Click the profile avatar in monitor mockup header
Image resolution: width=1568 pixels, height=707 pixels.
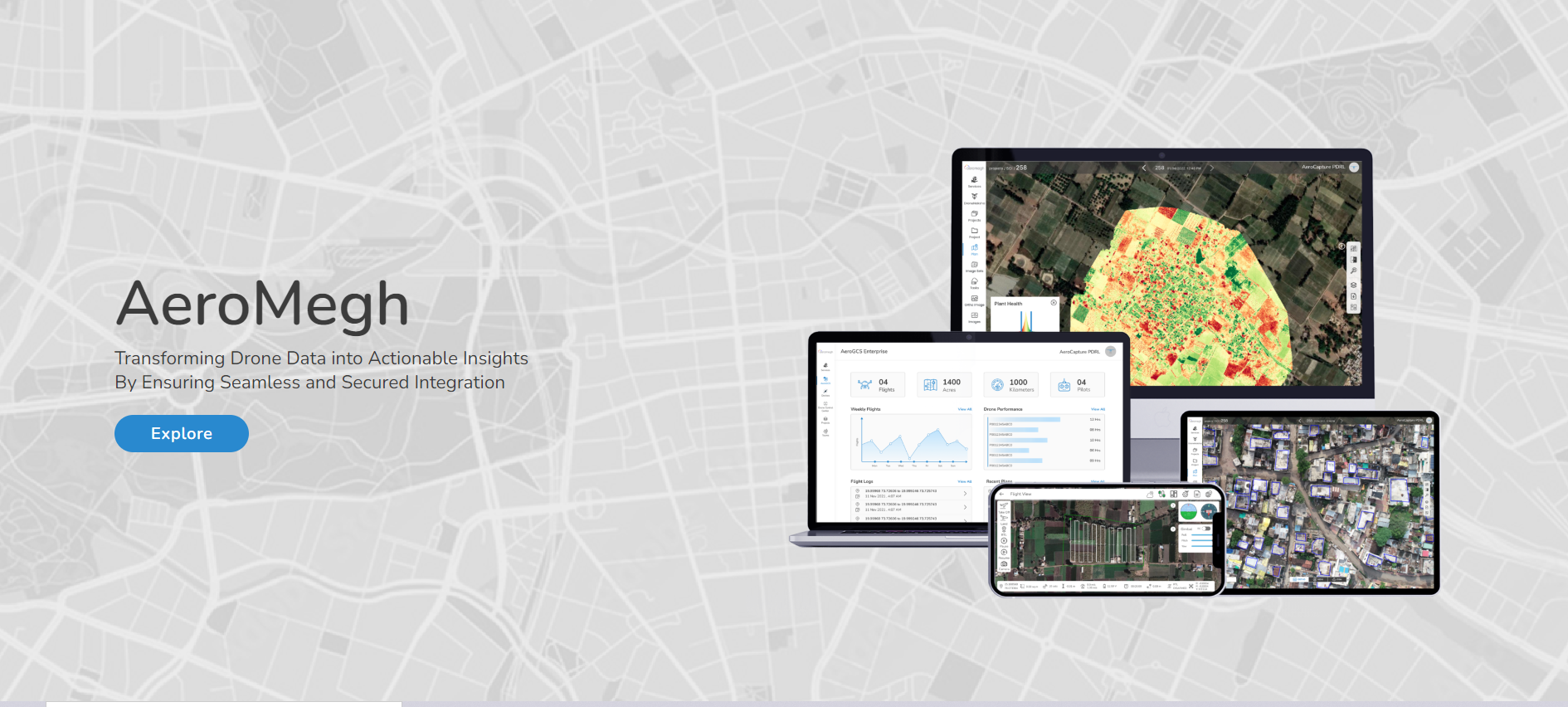tap(1354, 167)
